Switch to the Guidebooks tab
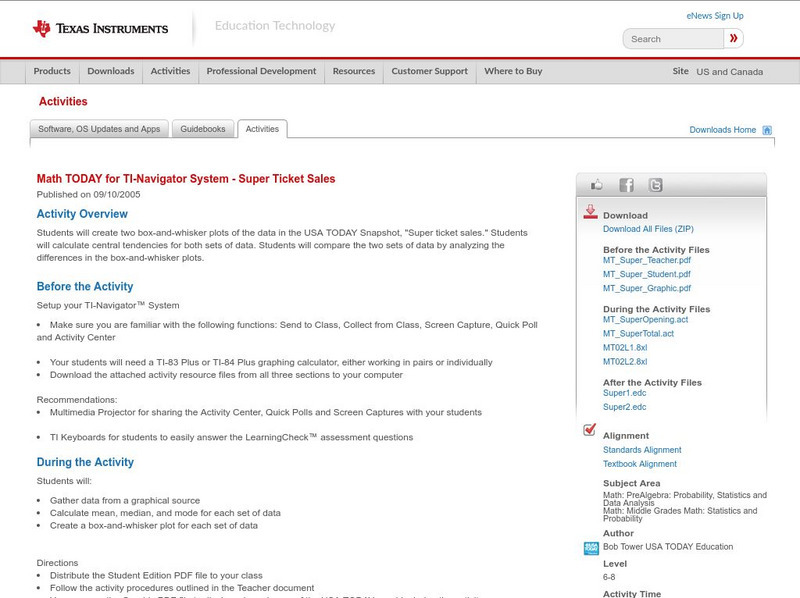 [x=203, y=129]
